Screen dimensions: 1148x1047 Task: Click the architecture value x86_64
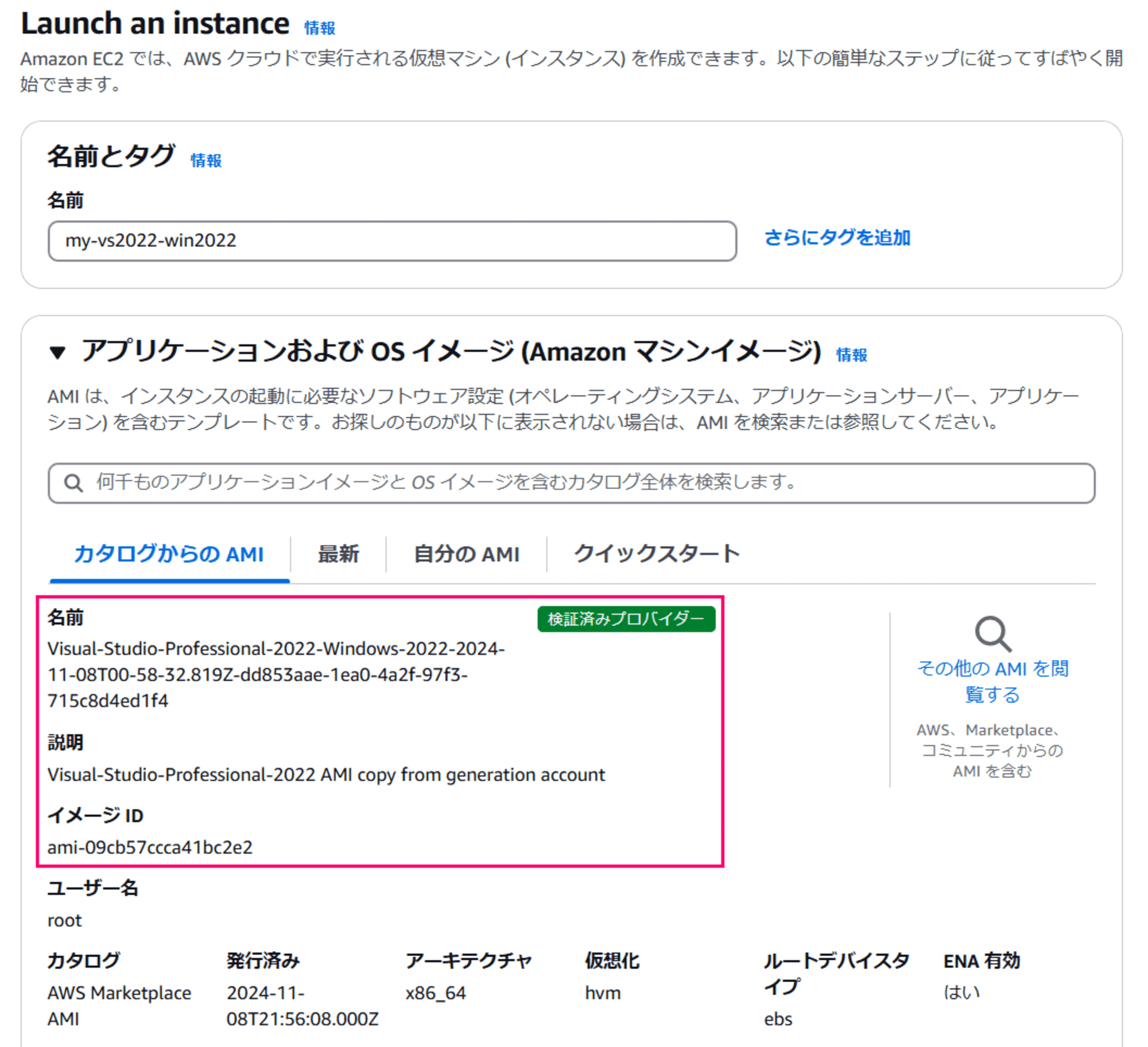click(436, 993)
